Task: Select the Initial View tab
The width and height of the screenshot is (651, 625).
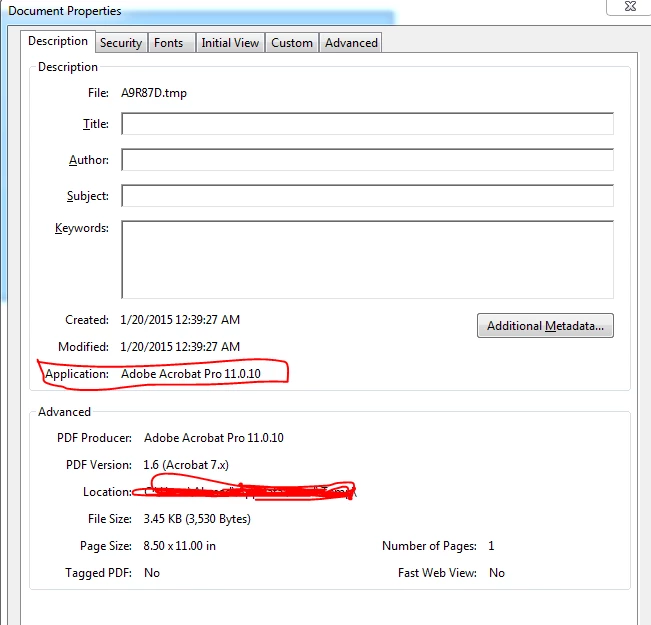Action: pos(230,43)
